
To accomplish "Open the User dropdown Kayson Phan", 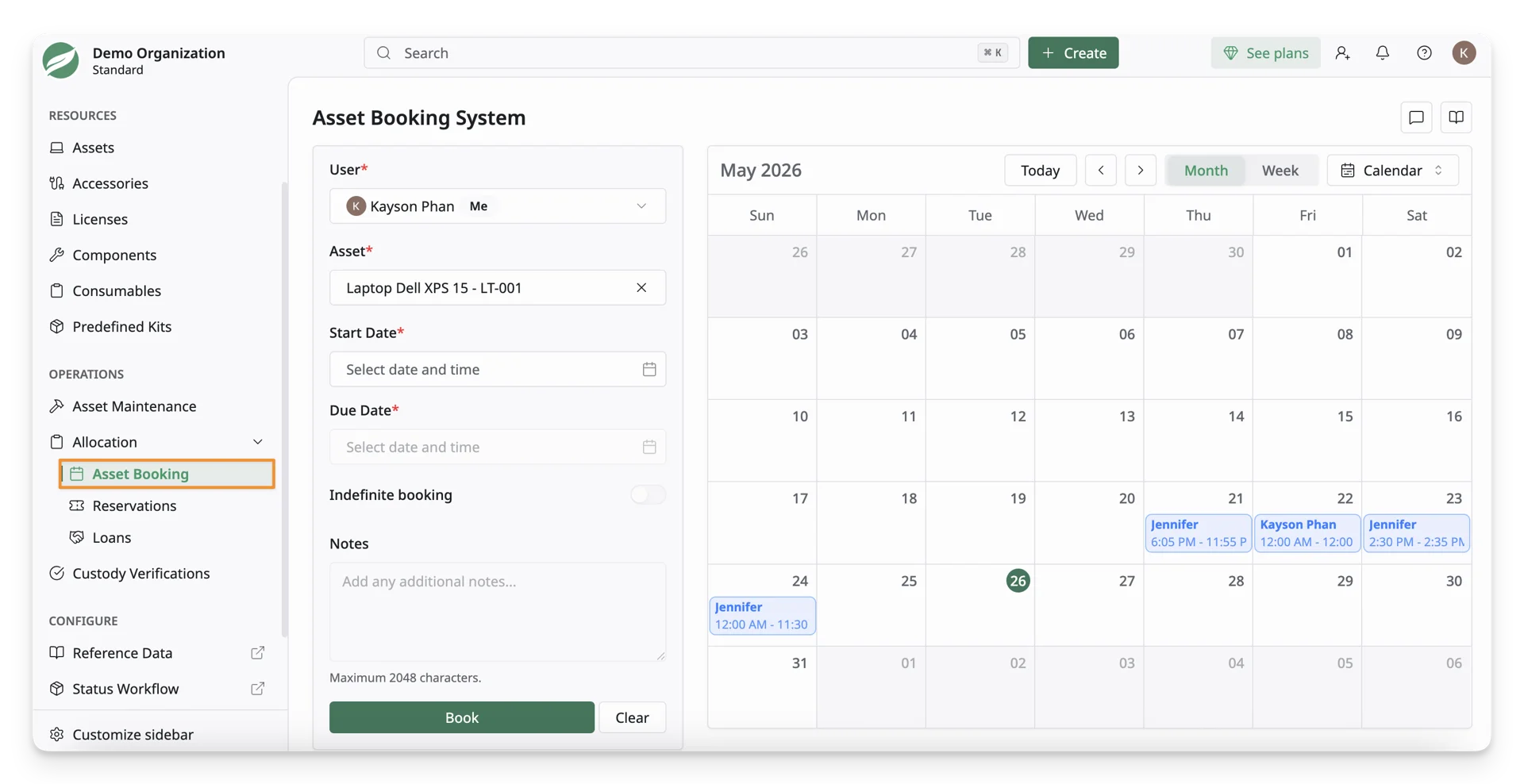I will [498, 206].
